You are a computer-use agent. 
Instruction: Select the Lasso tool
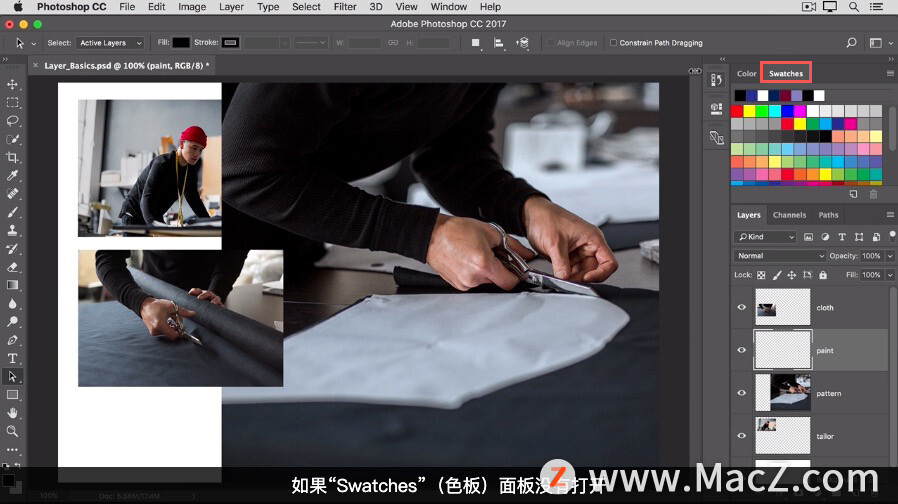click(12, 121)
